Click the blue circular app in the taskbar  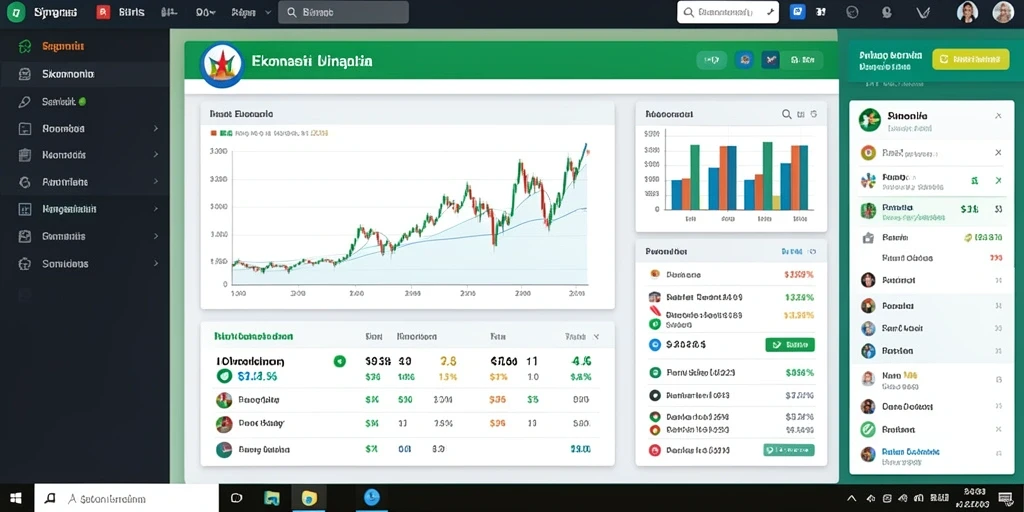tap(372, 498)
